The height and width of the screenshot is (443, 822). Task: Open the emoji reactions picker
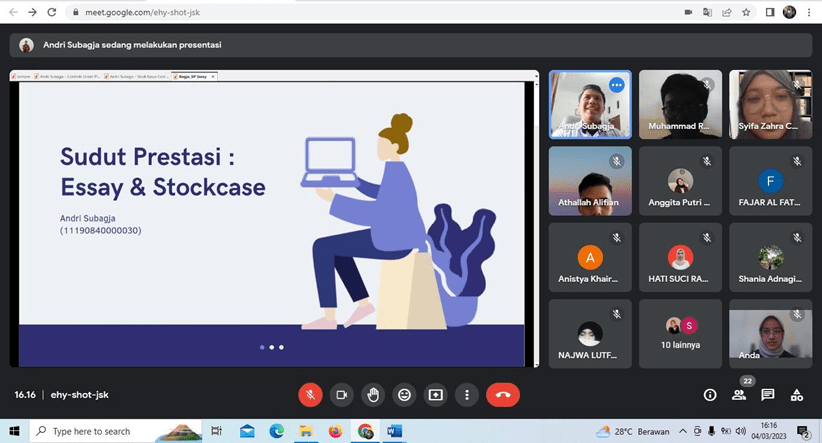tap(404, 395)
